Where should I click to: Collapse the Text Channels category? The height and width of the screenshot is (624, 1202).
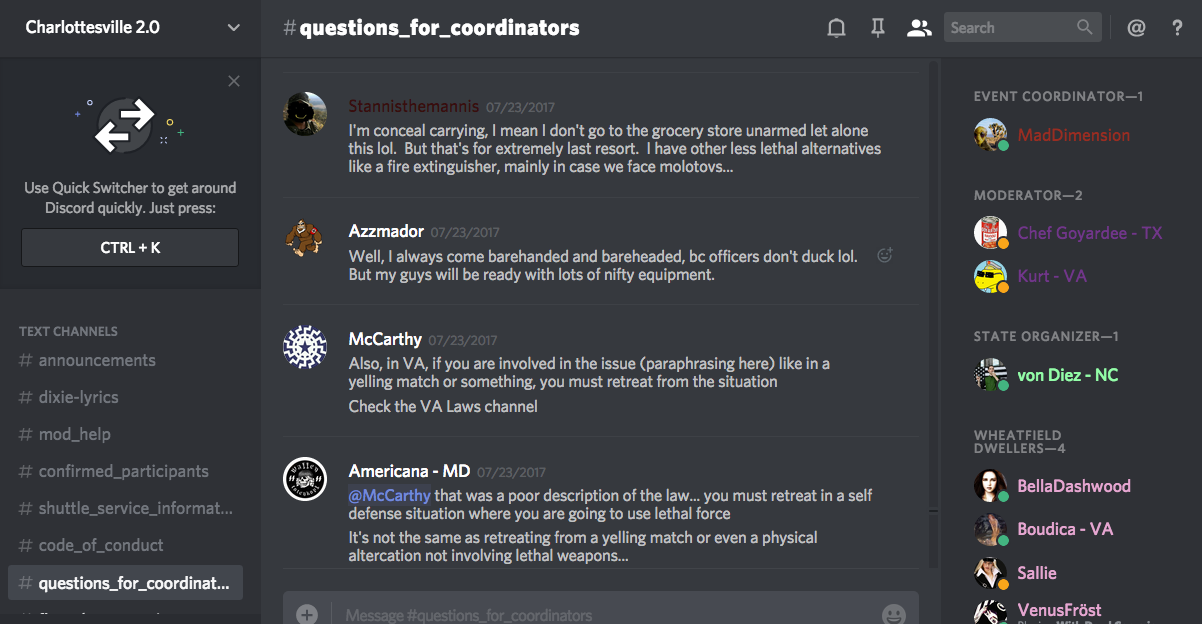pos(68,331)
